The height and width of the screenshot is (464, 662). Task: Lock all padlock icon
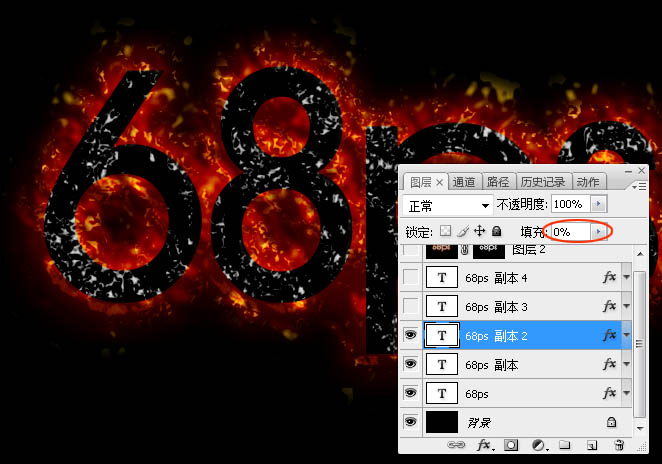pos(497,231)
